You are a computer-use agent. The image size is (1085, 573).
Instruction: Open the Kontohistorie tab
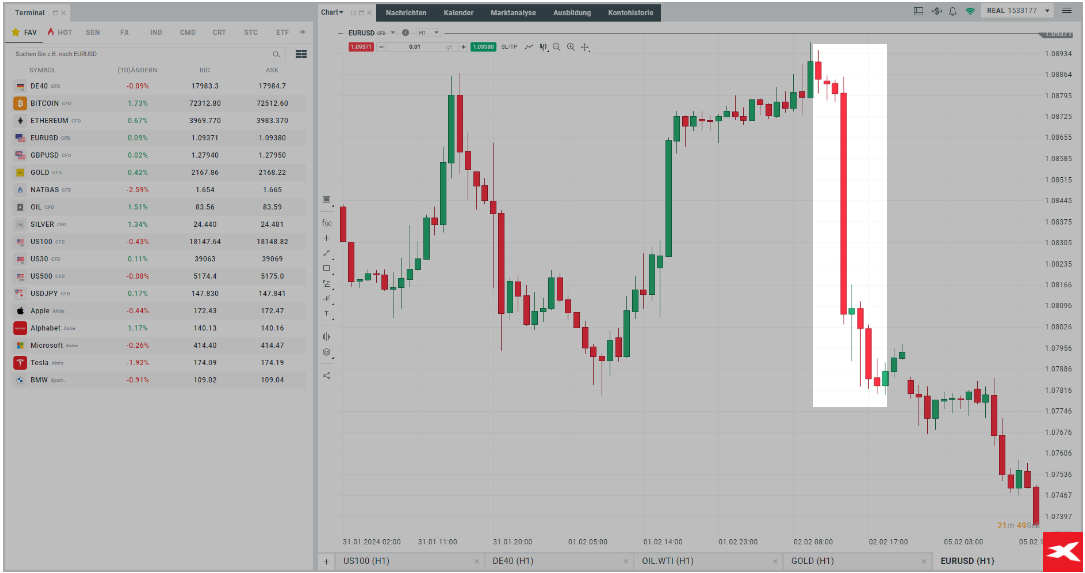click(630, 12)
